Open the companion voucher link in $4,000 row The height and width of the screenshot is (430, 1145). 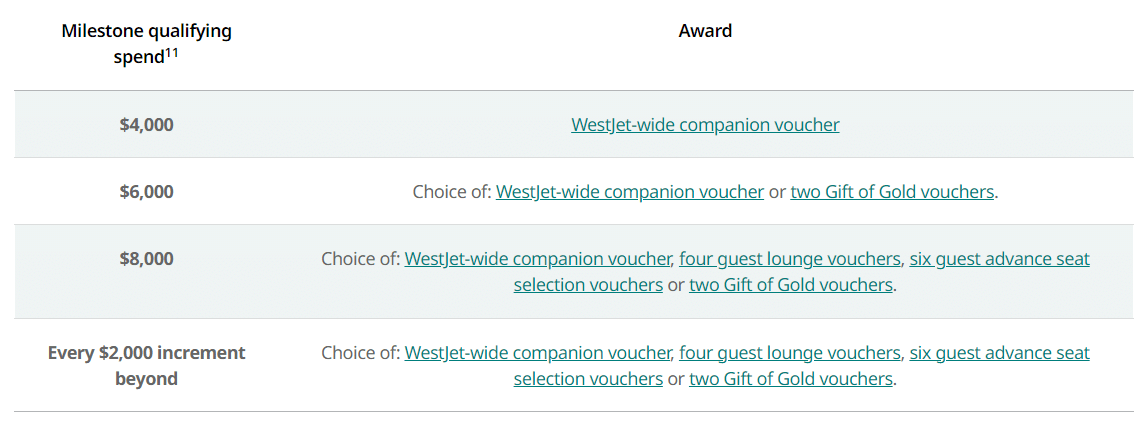[x=705, y=125]
